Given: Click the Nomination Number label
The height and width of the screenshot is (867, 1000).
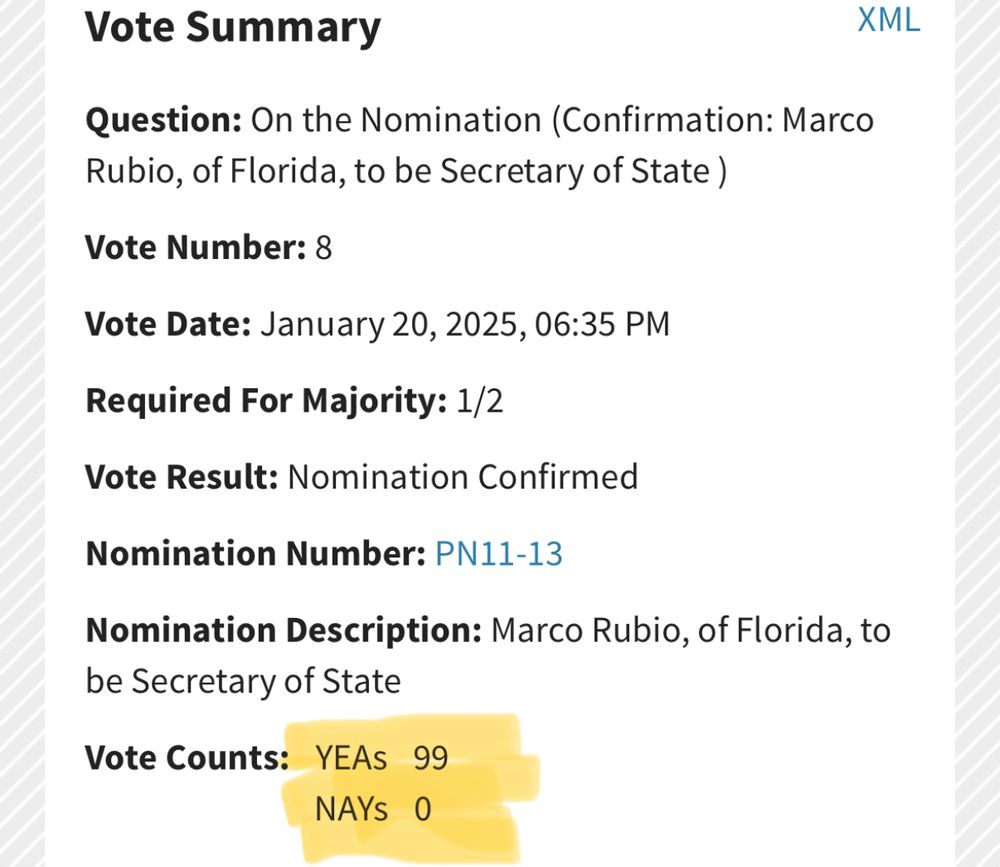Looking at the screenshot, I should (x=255, y=553).
